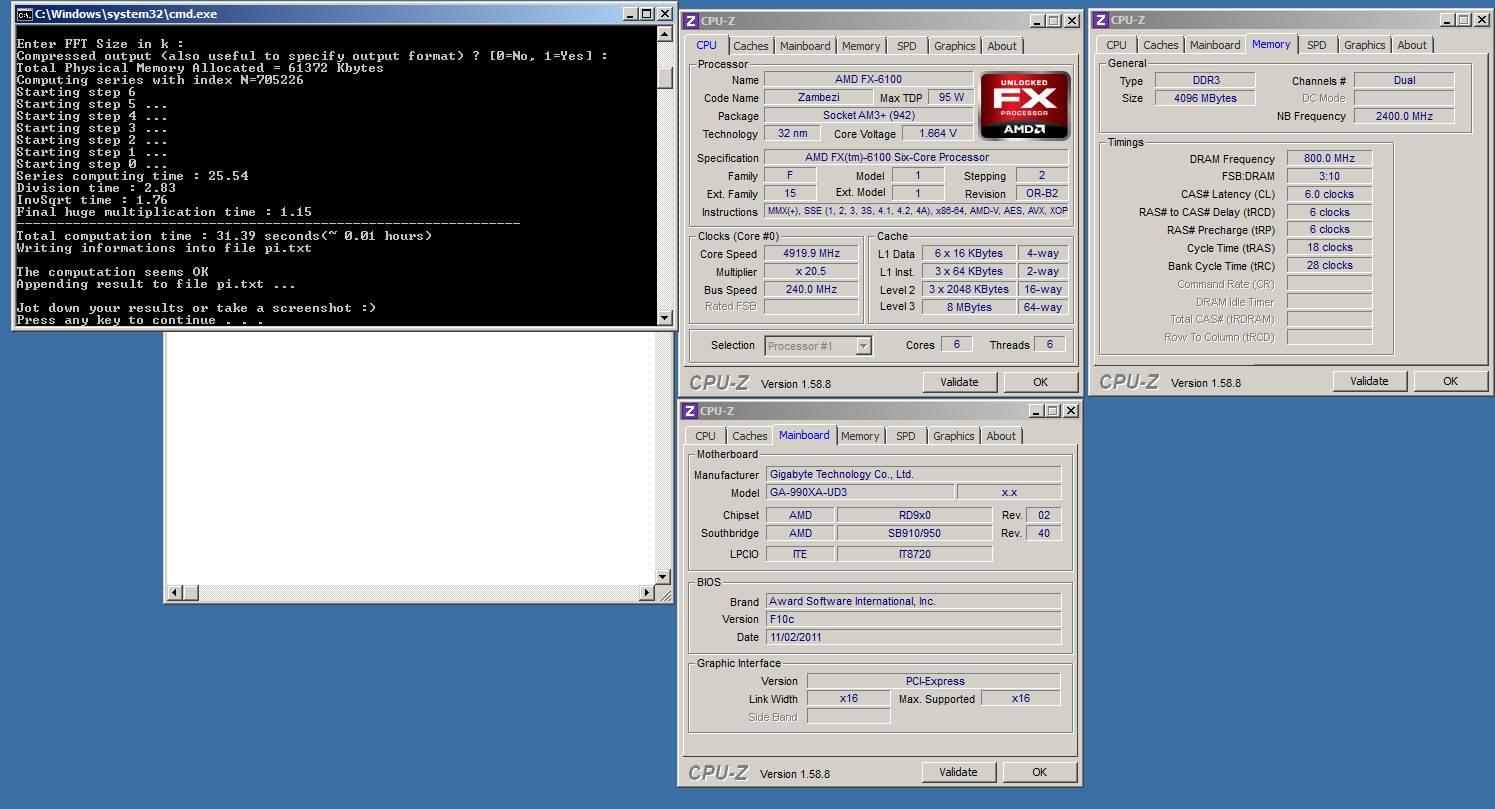Viewport: 1495px width, 809px height.
Task: Click the white window's scroll left arrow
Action: point(174,593)
